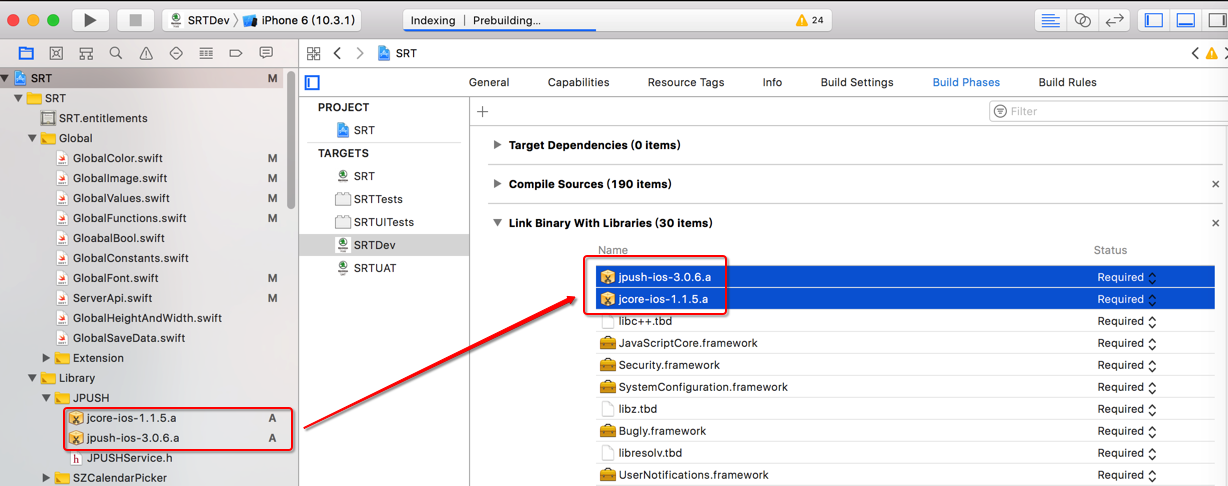Click the warning badge showing 24 issues
The width and height of the screenshot is (1228, 486).
[809, 20]
